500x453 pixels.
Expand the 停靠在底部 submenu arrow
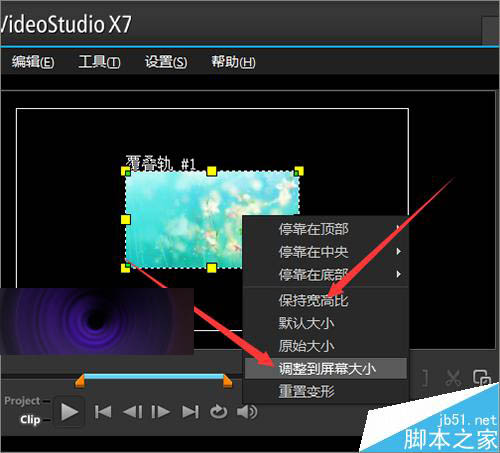coord(398,274)
